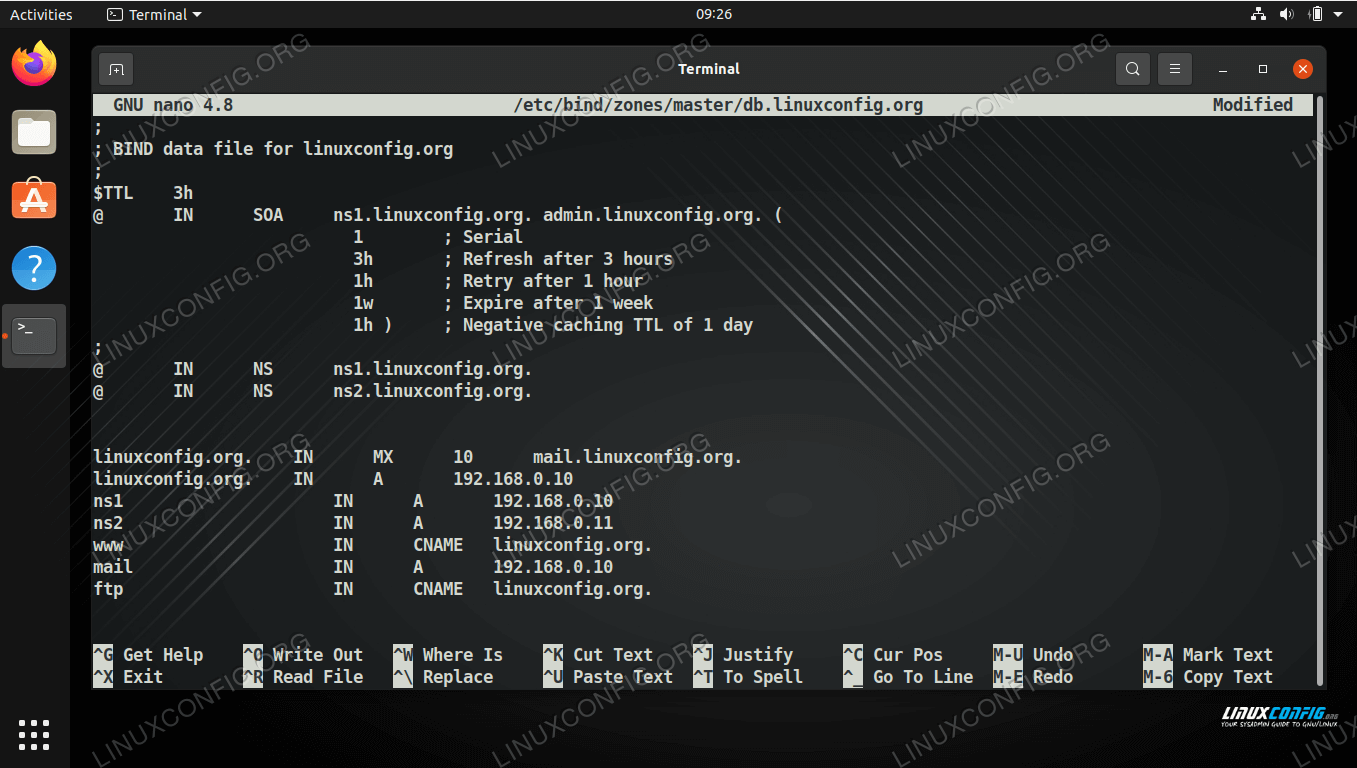
Task: Click the battery indicator icon
Action: 1316,14
